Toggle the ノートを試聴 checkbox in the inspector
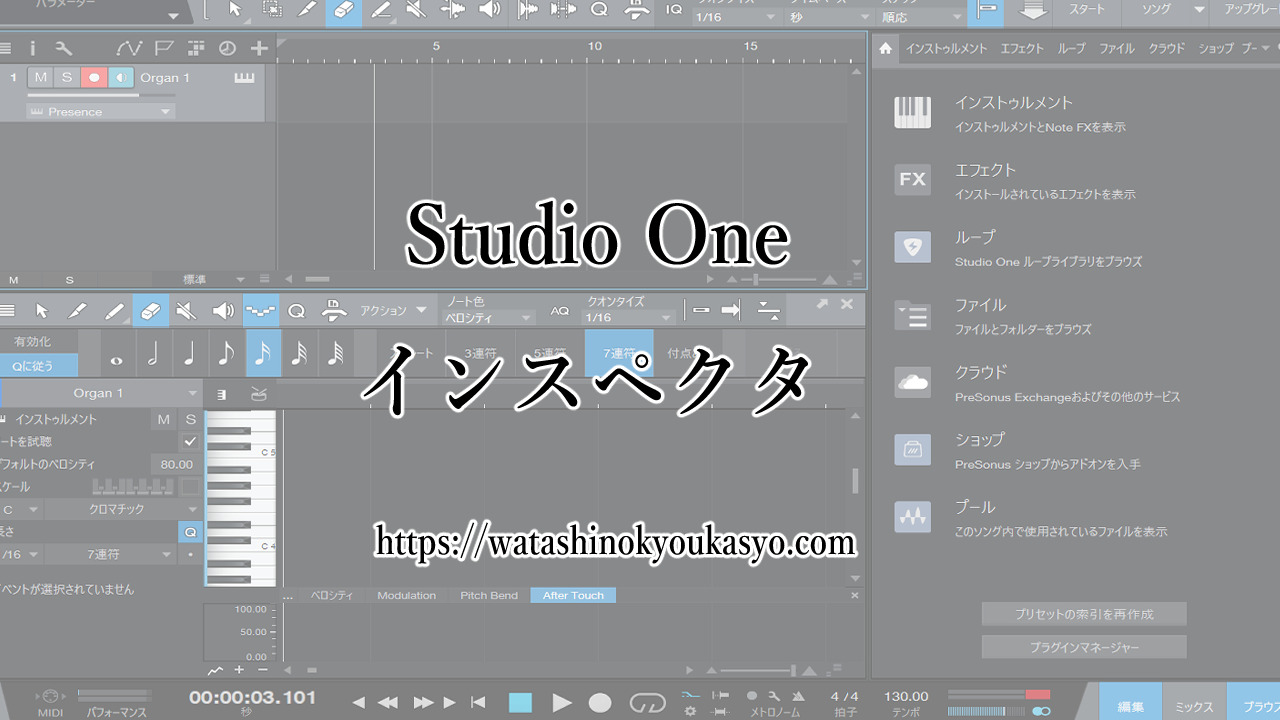1280x720 pixels. pyautogui.click(x=189, y=441)
